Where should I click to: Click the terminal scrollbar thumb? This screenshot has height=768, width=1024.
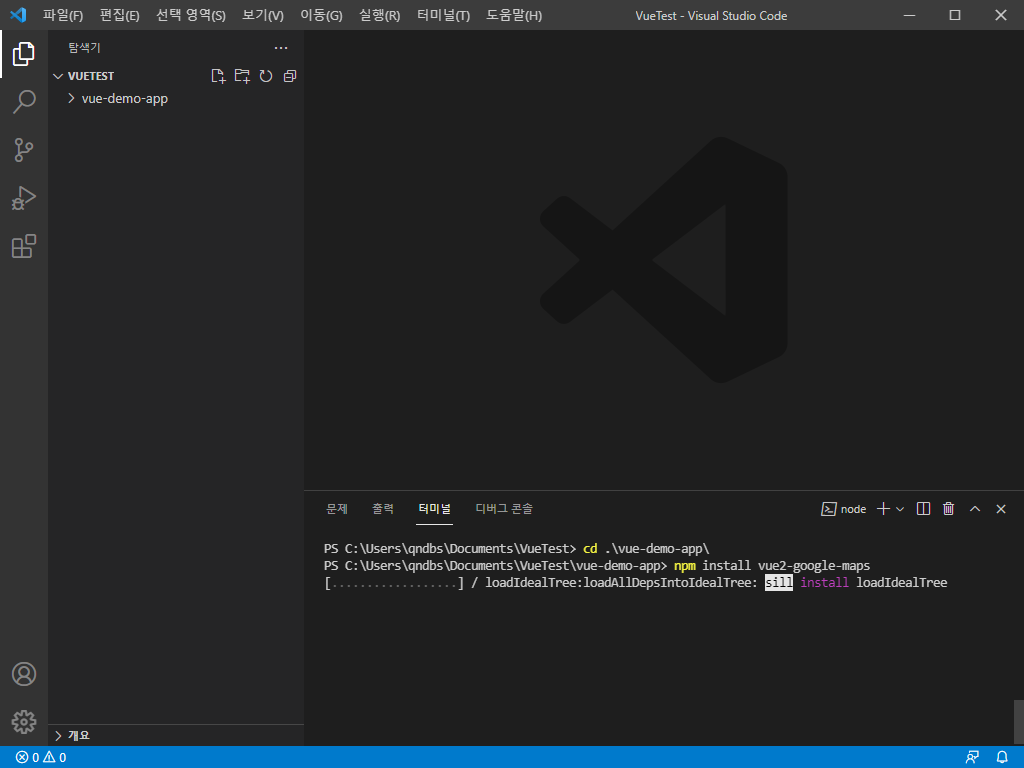tap(1018, 722)
